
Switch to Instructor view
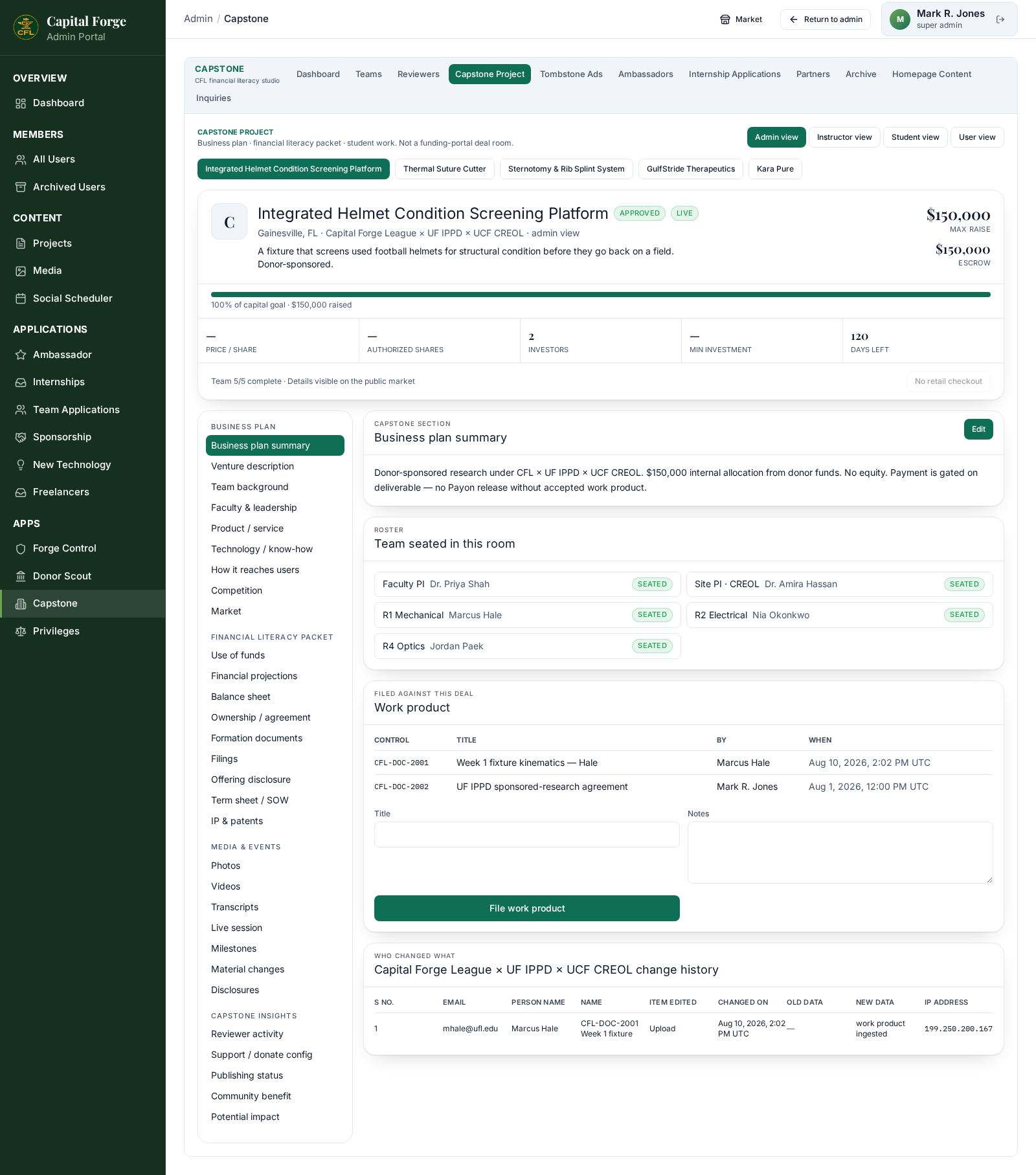tap(844, 137)
